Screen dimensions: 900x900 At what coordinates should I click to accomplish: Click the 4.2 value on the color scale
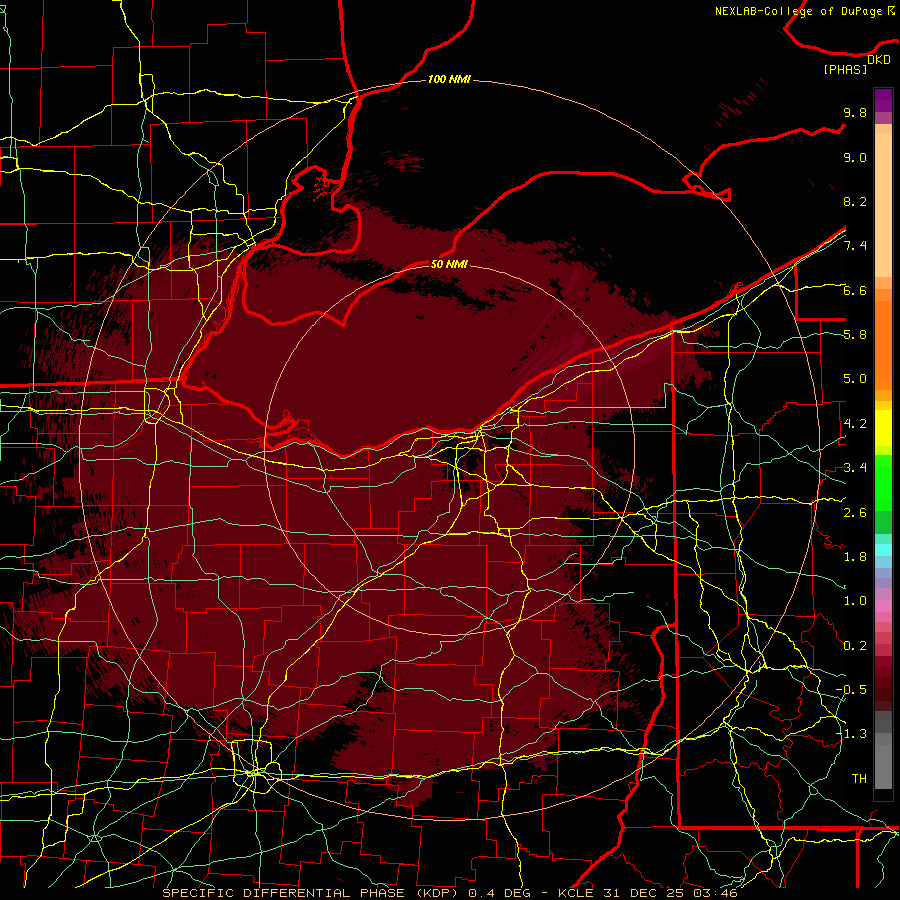click(x=855, y=424)
